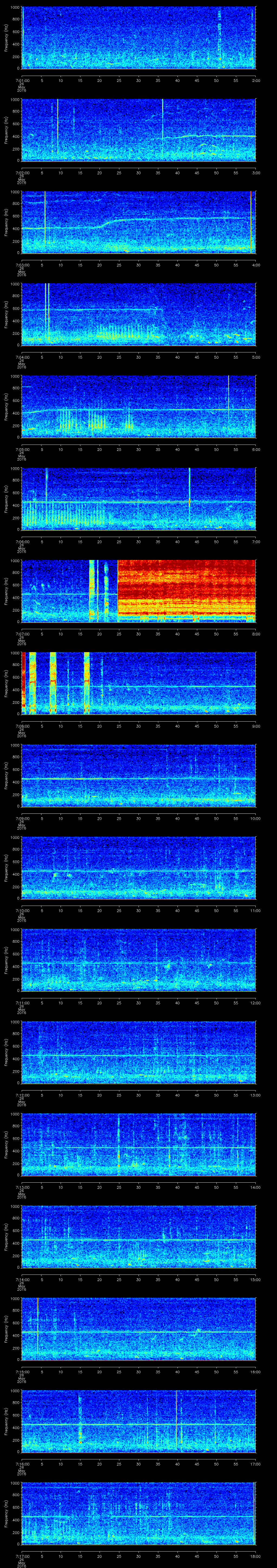Select the spectrogram panel starting at 7:12:00
Screen dimensions: 277x1568
[x=138, y=1052]
